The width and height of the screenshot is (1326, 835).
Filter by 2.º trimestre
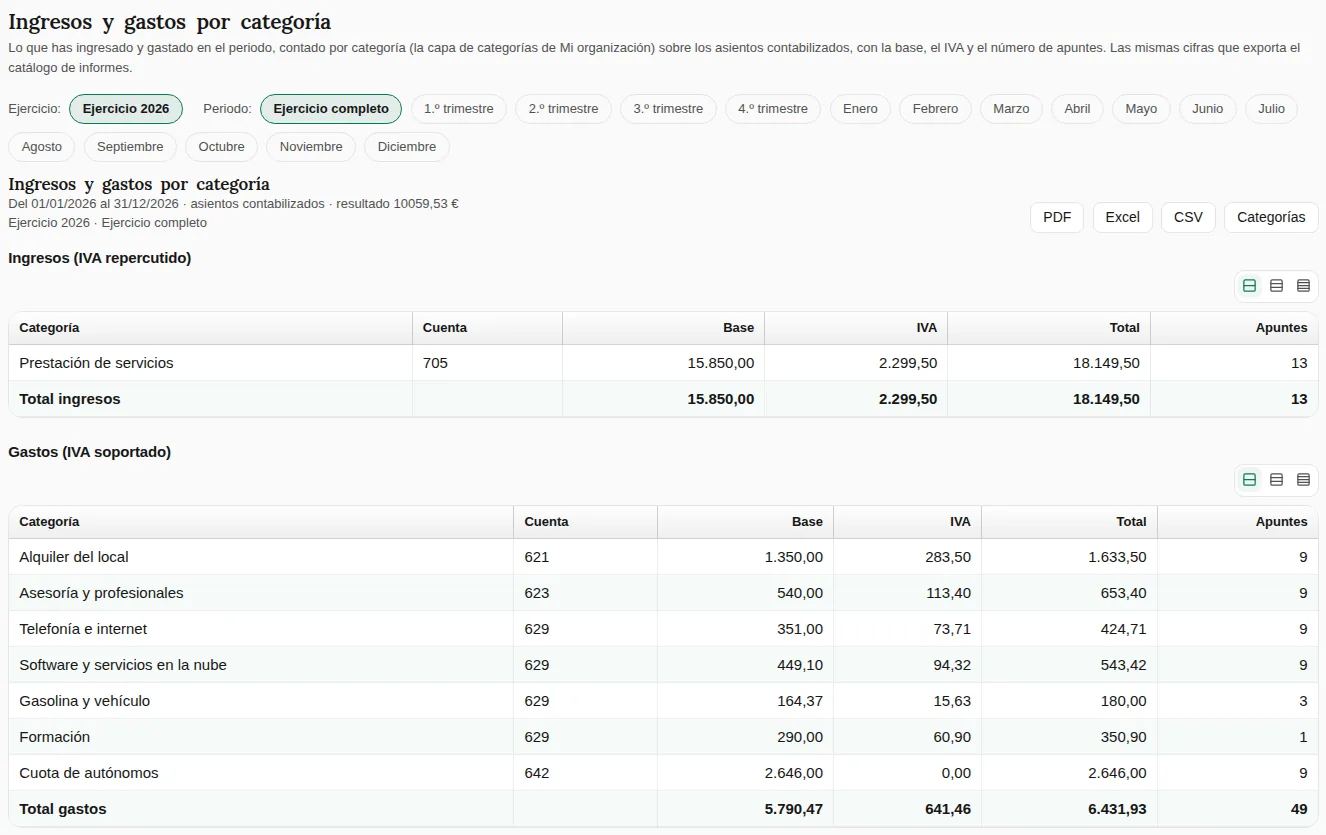coord(563,109)
